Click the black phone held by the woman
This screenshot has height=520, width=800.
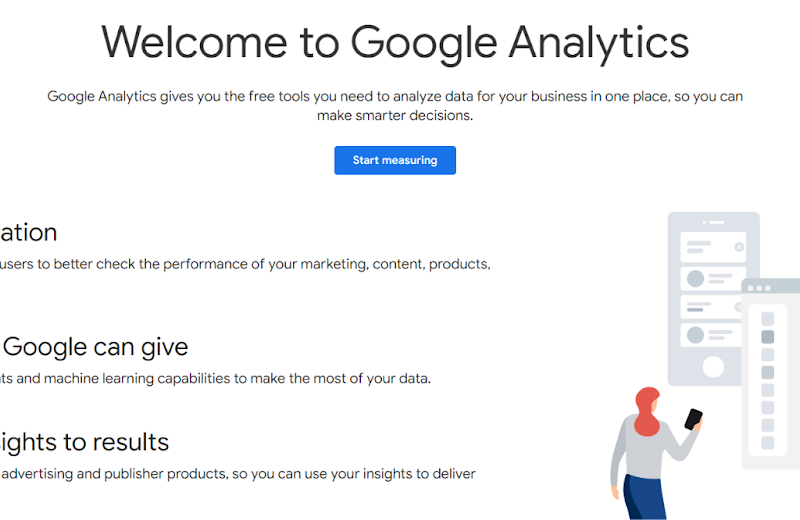pos(693,419)
